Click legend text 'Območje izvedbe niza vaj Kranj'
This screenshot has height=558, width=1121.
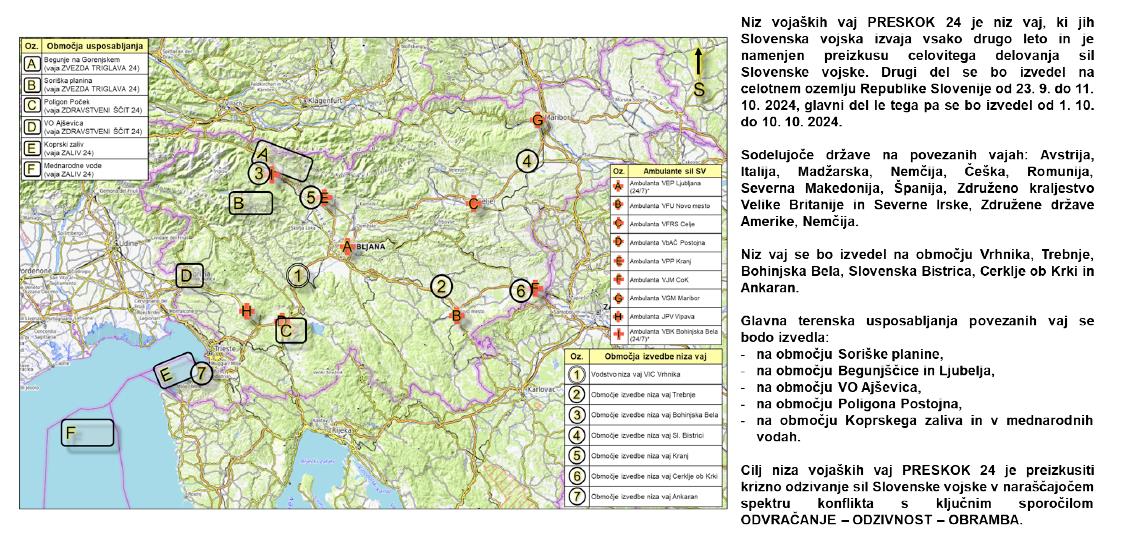click(x=640, y=456)
